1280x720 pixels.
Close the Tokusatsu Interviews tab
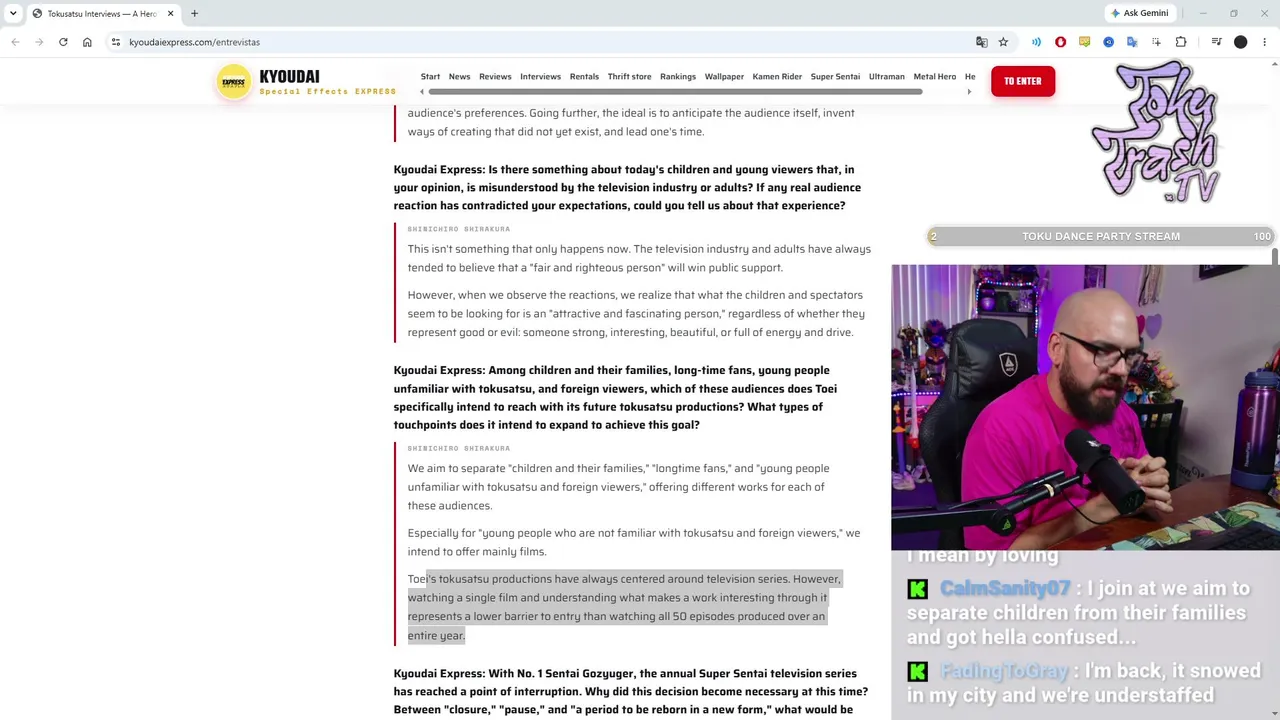[x=170, y=13]
